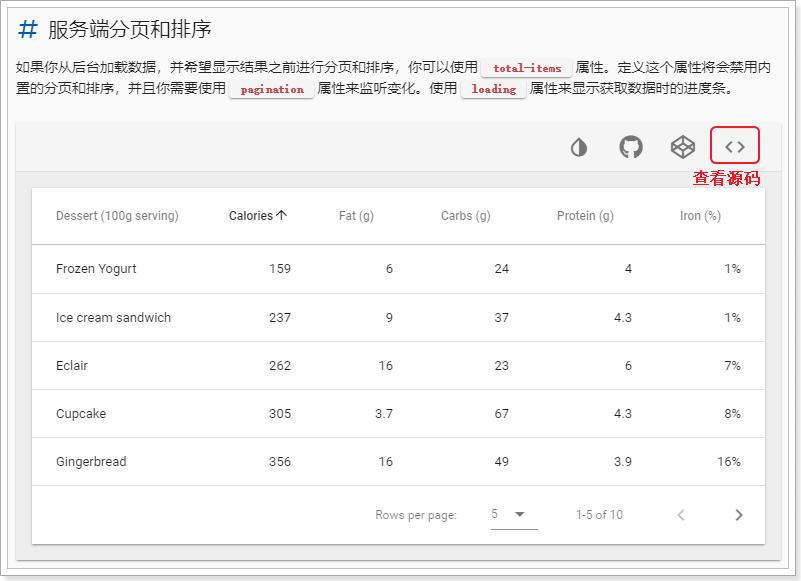The image size is (801, 581).
Task: Sort table by Carbs (g) header
Action: (x=465, y=216)
